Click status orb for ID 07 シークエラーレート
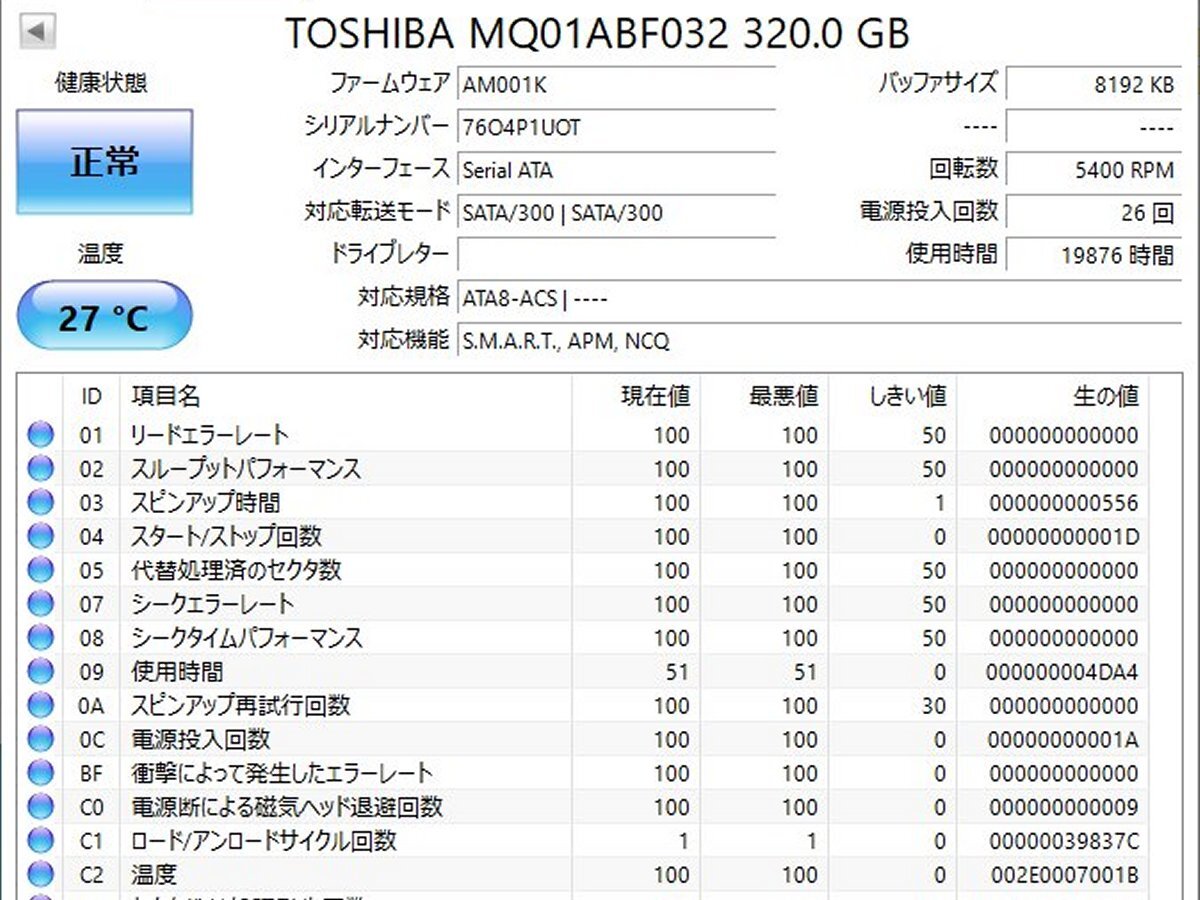1200x900 pixels. pos(40,604)
